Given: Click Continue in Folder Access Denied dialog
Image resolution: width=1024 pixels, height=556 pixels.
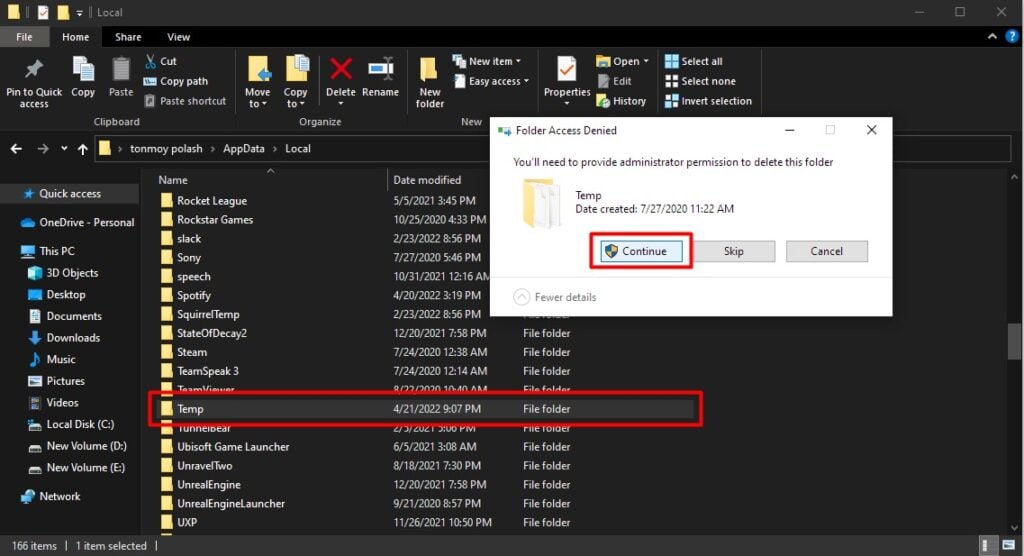Looking at the screenshot, I should pos(641,251).
